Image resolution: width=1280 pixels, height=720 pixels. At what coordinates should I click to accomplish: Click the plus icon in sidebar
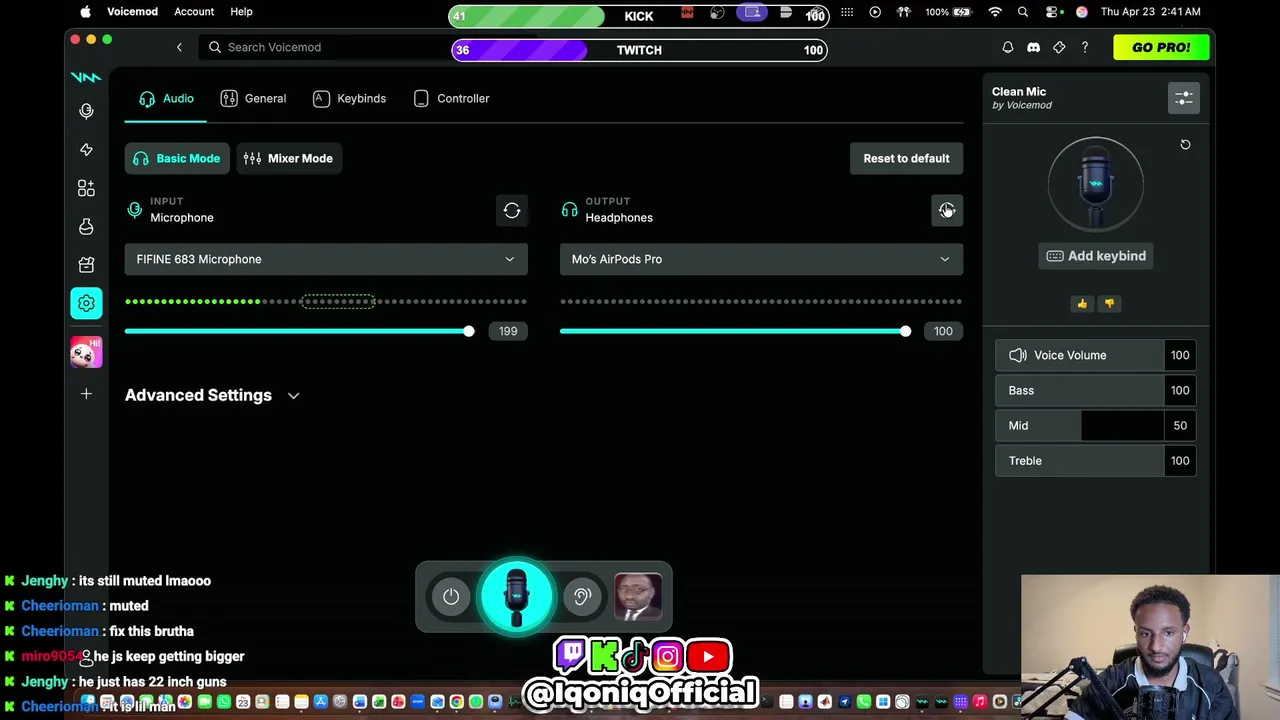point(86,394)
